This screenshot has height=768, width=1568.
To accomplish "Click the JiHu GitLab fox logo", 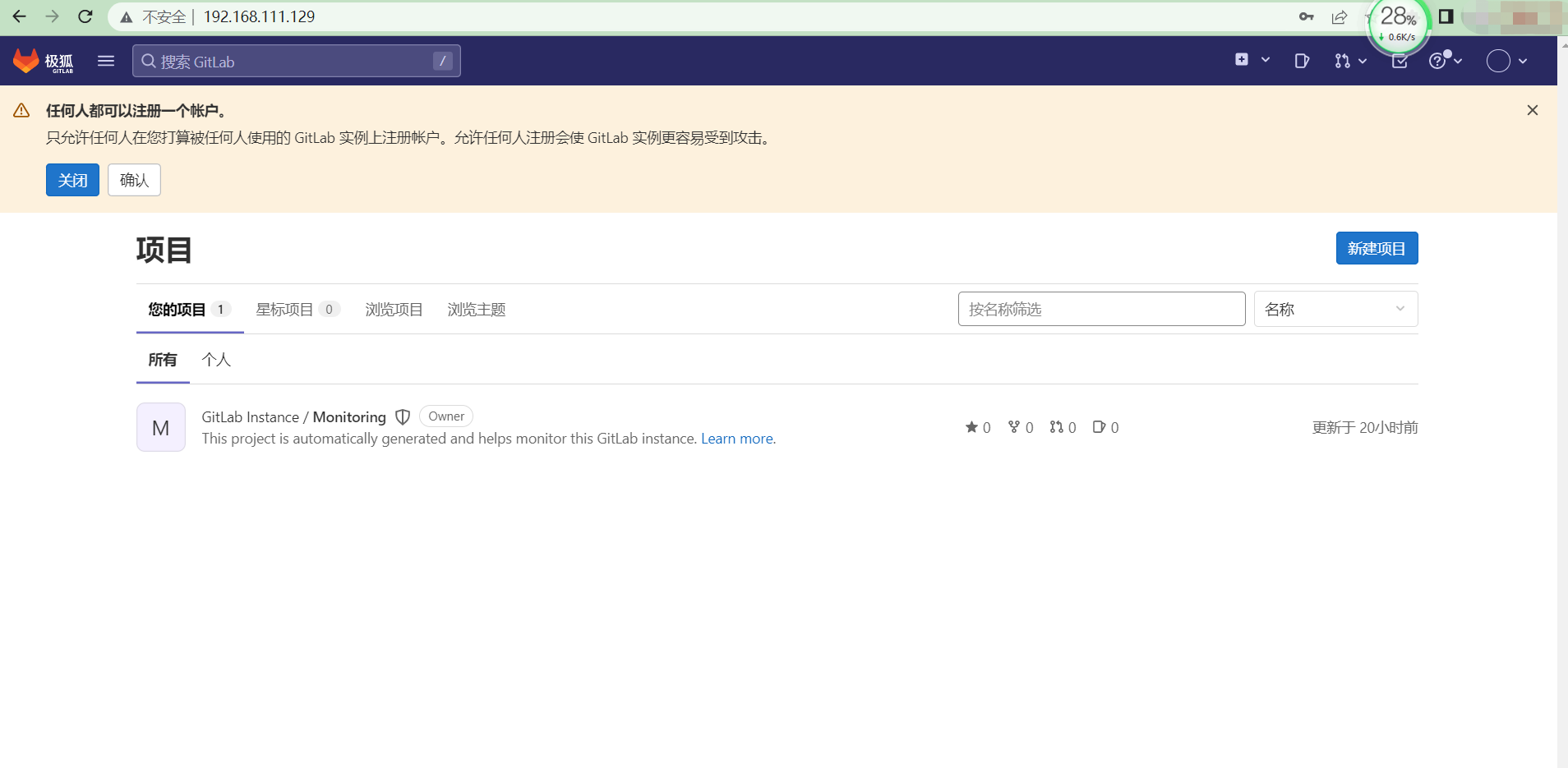I will coord(43,61).
